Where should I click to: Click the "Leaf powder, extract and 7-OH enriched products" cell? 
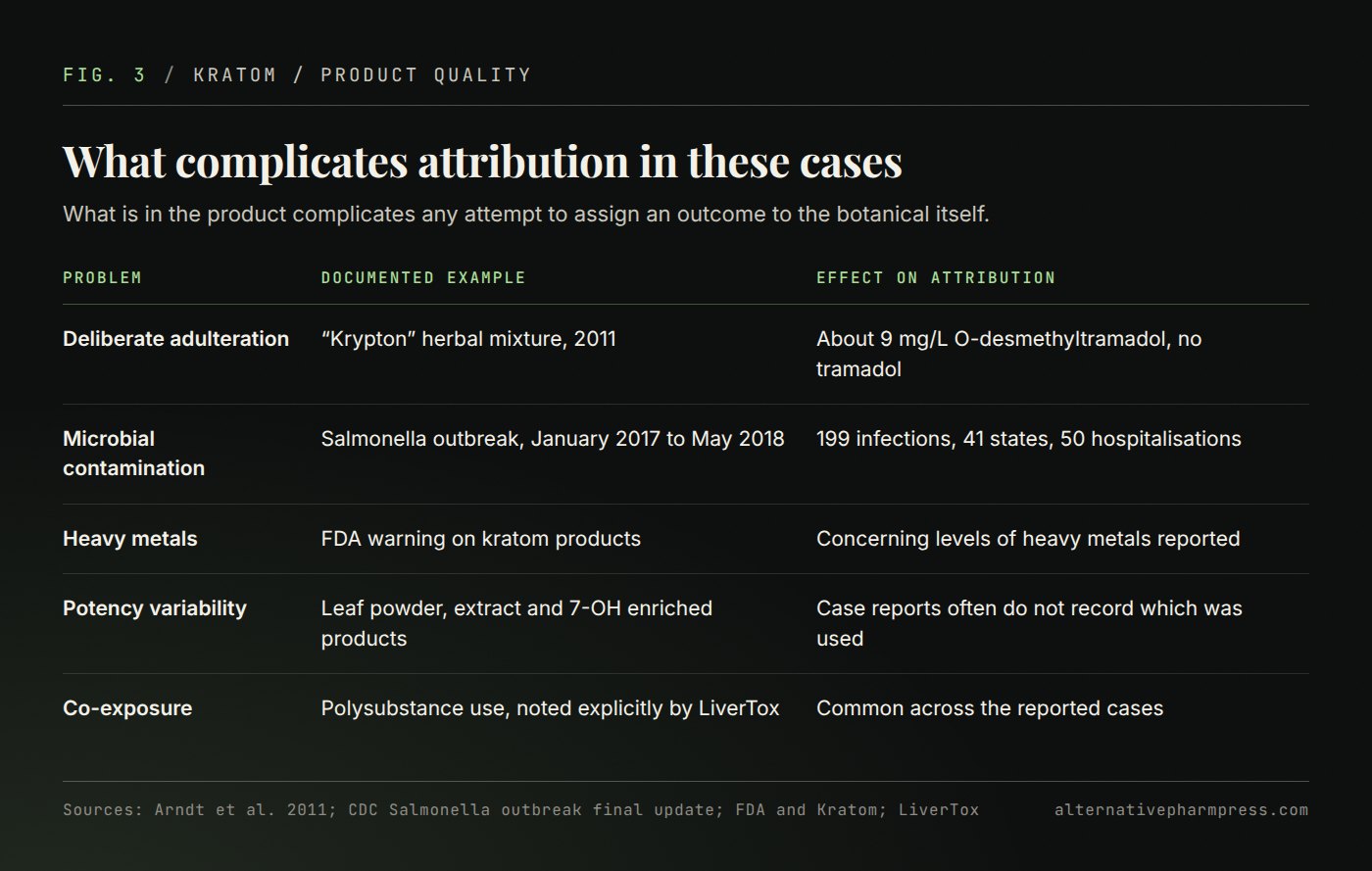(x=516, y=623)
